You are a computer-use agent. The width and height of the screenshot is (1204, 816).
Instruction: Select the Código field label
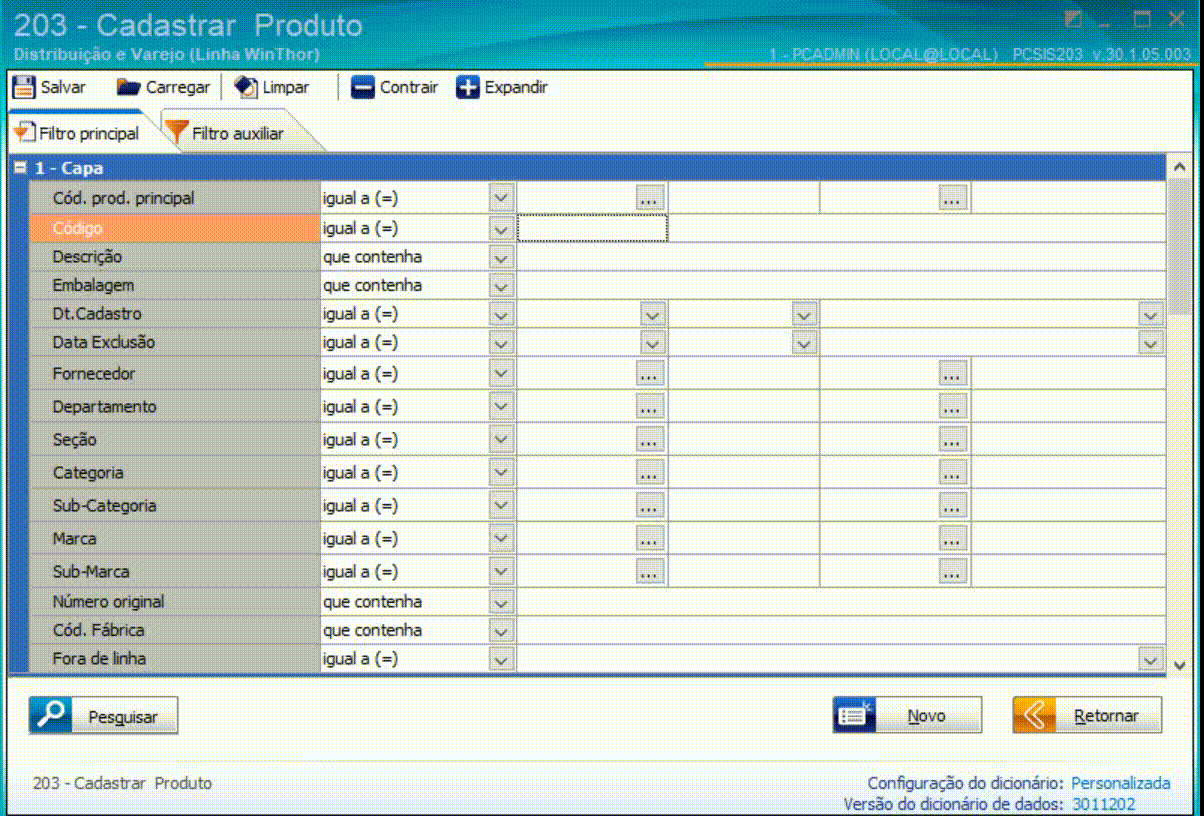pos(77,229)
